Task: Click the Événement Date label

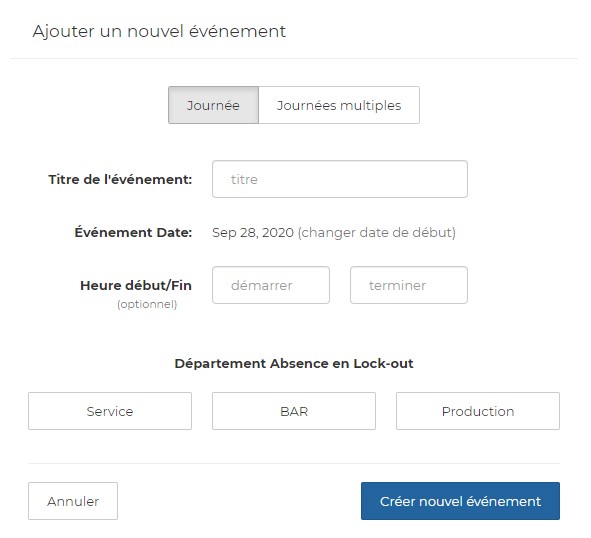Action: click(133, 232)
